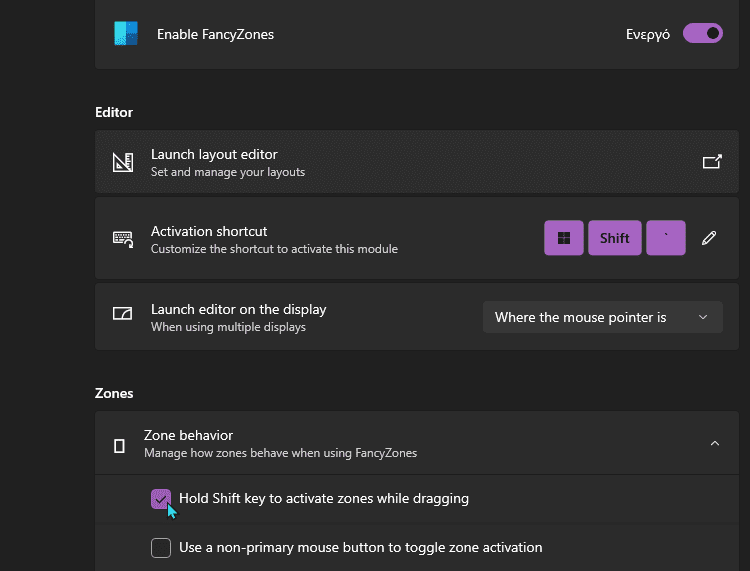Image resolution: width=750 pixels, height=571 pixels.
Task: Click the Zone behavior header text
Action: click(x=188, y=435)
